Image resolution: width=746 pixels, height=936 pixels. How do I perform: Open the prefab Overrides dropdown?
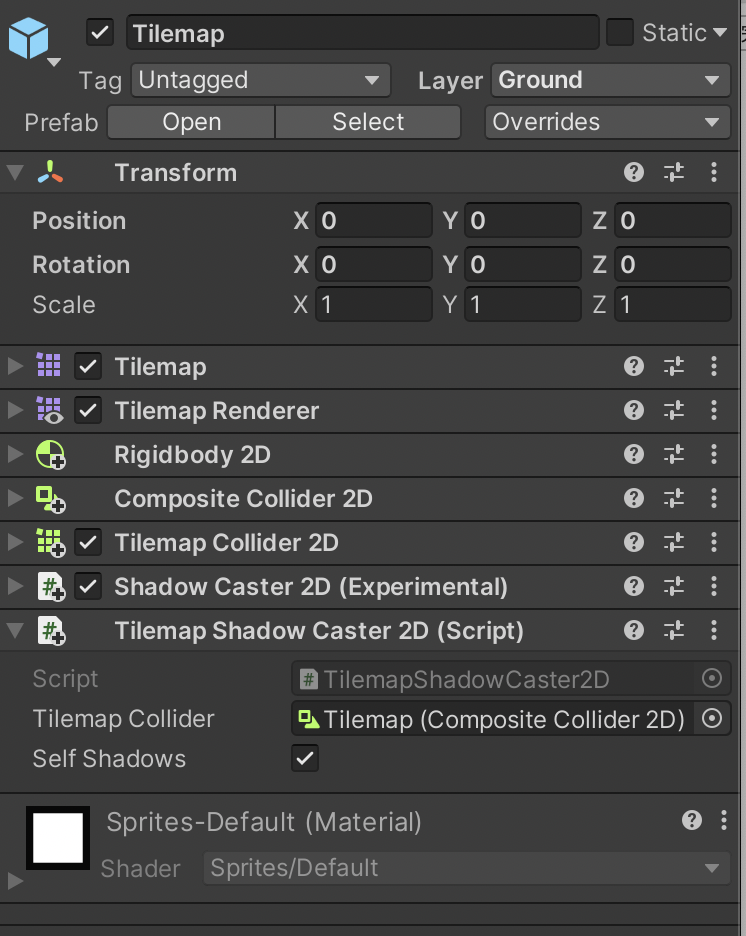(607, 122)
